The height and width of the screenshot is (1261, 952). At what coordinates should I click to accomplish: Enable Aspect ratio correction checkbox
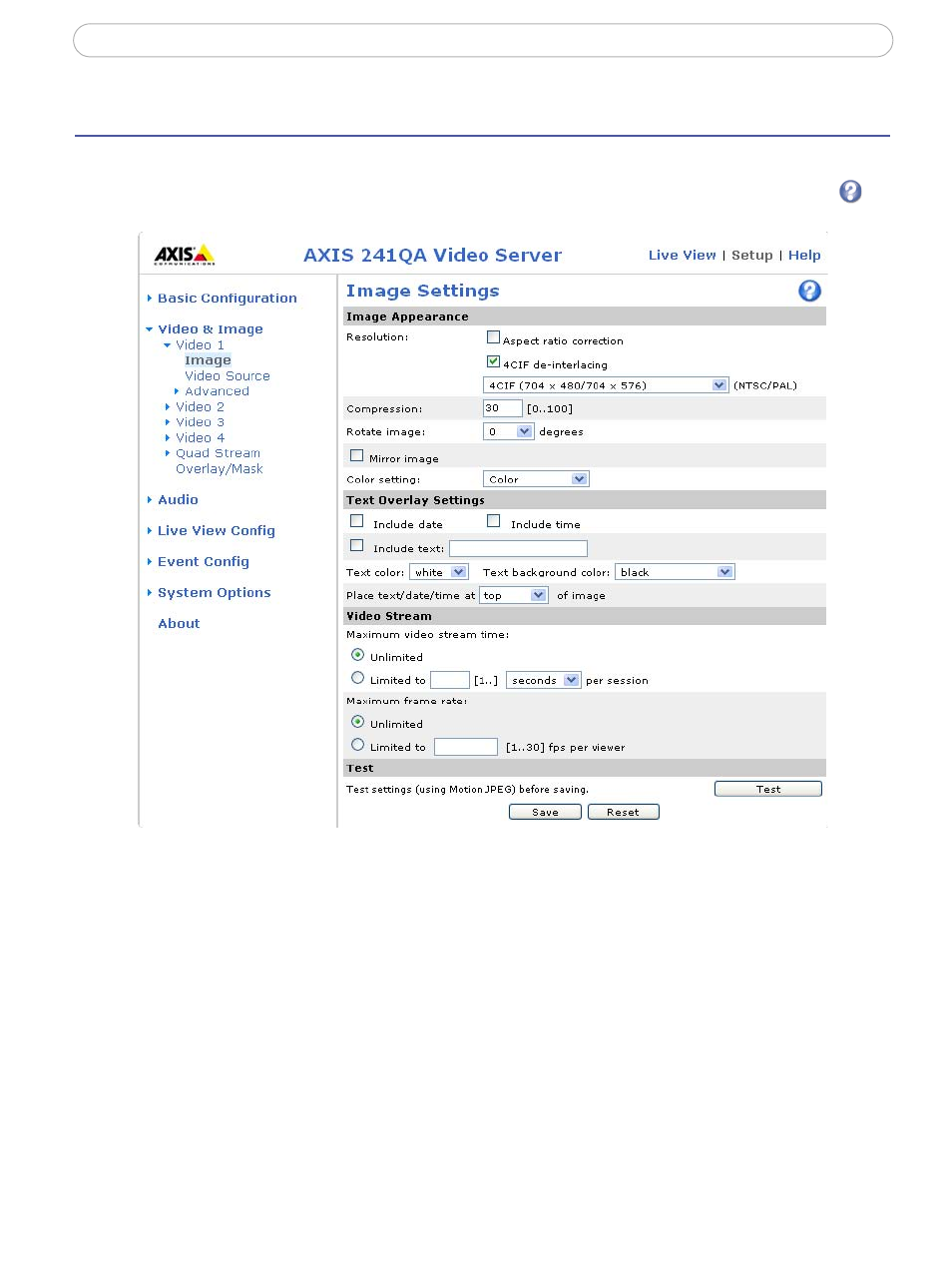[x=493, y=337]
